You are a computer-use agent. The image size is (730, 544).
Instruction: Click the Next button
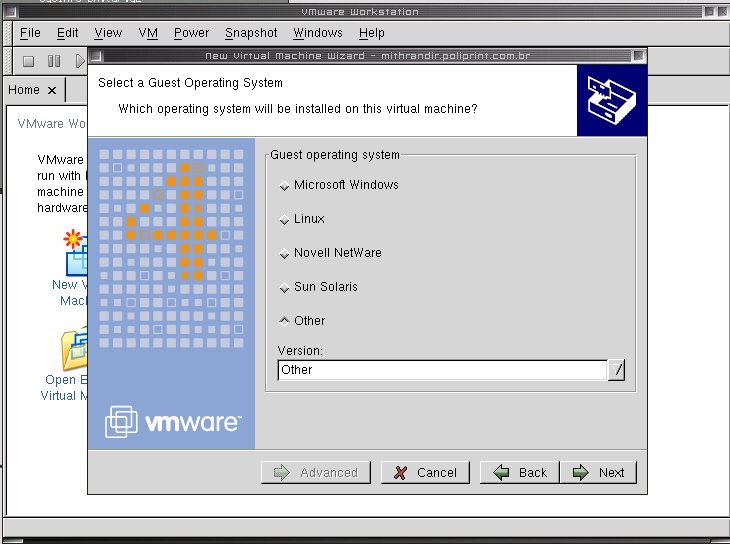point(599,472)
